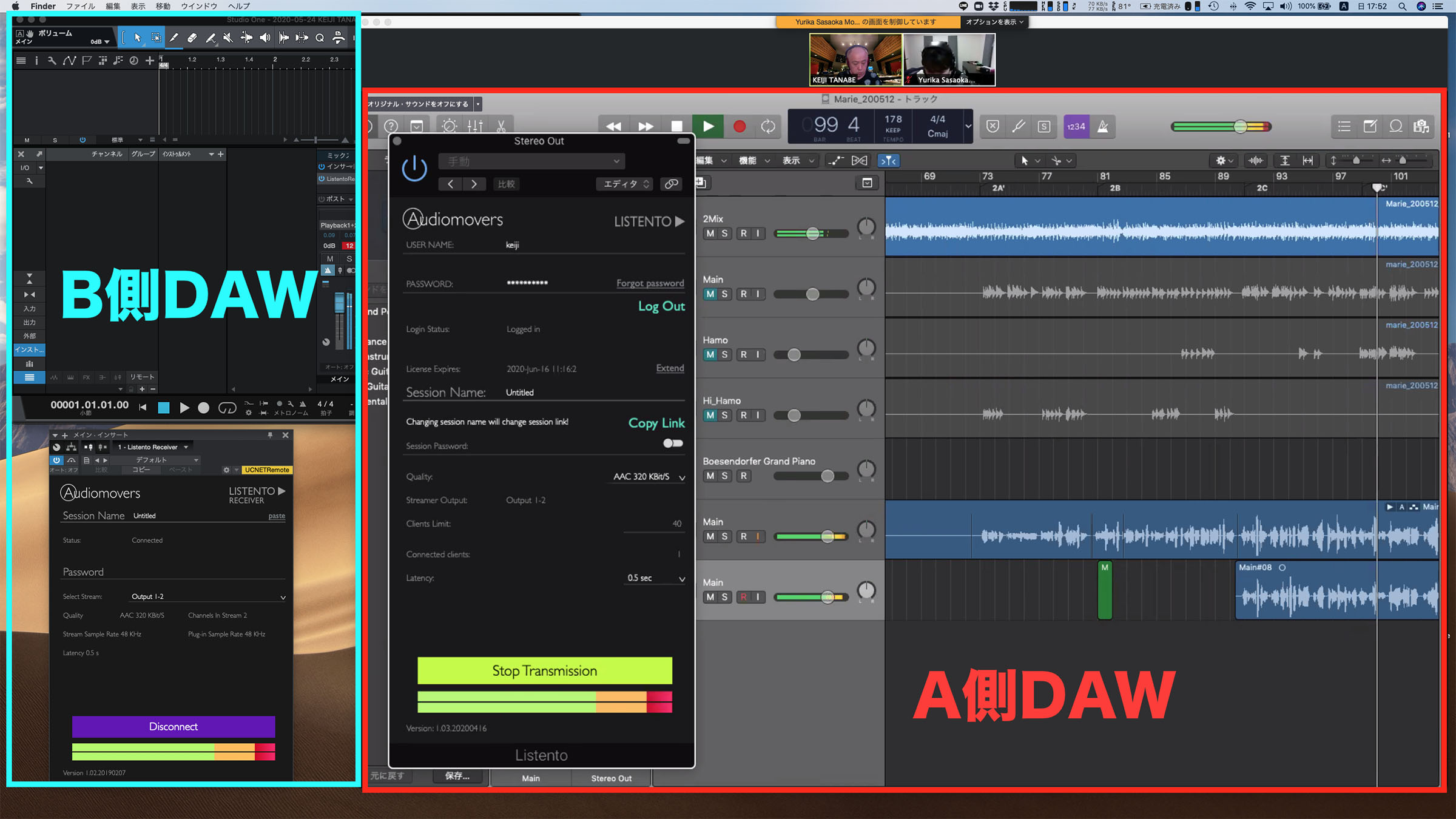Viewport: 1456px width, 819px height.
Task: Show automation curve icon in Studio One
Action: (69, 61)
